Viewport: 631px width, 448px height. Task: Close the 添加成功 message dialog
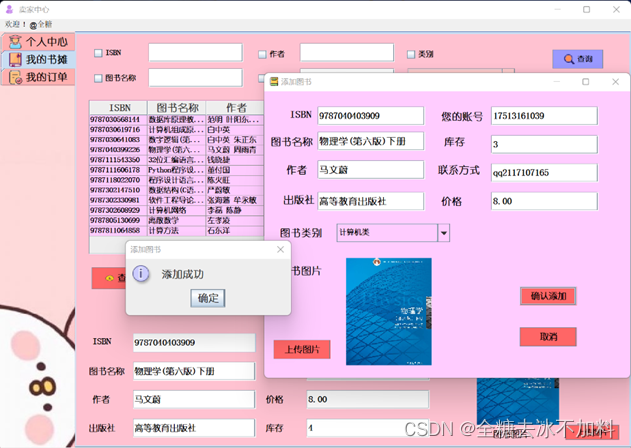280,250
